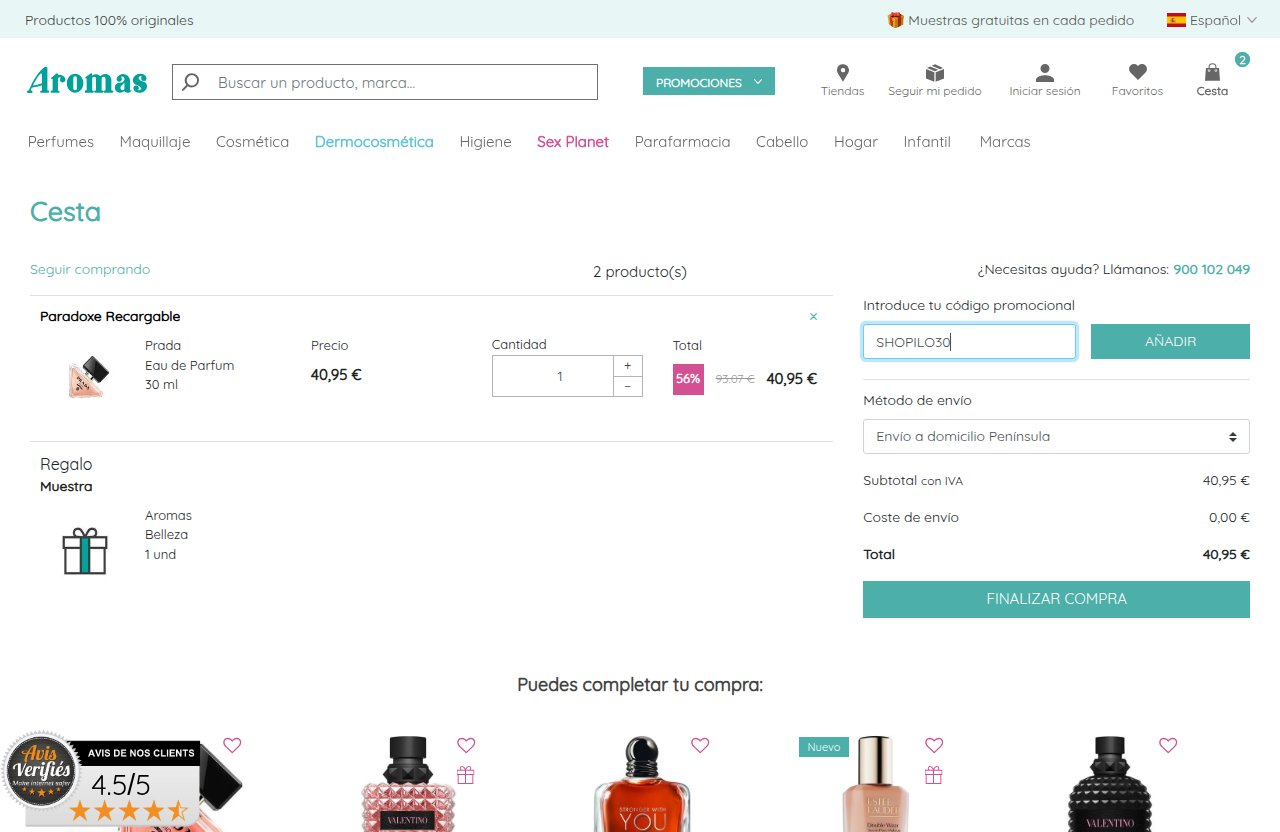Open the Cosmética menu
The image size is (1280, 832).
pos(252,142)
